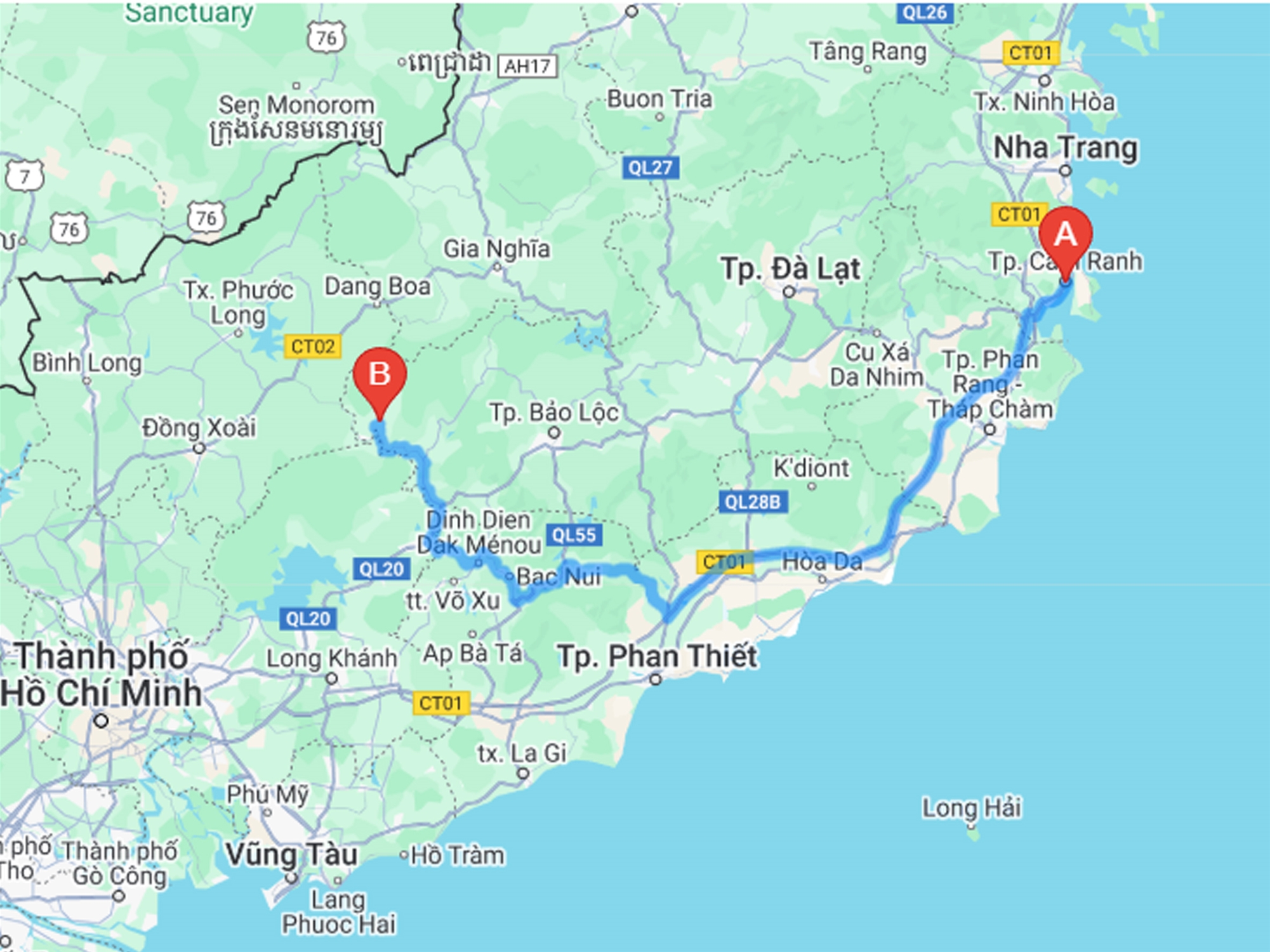This screenshot has width=1270, height=952.
Task: Select the Tp. Bảo Lộc label
Action: pyautogui.click(x=553, y=413)
